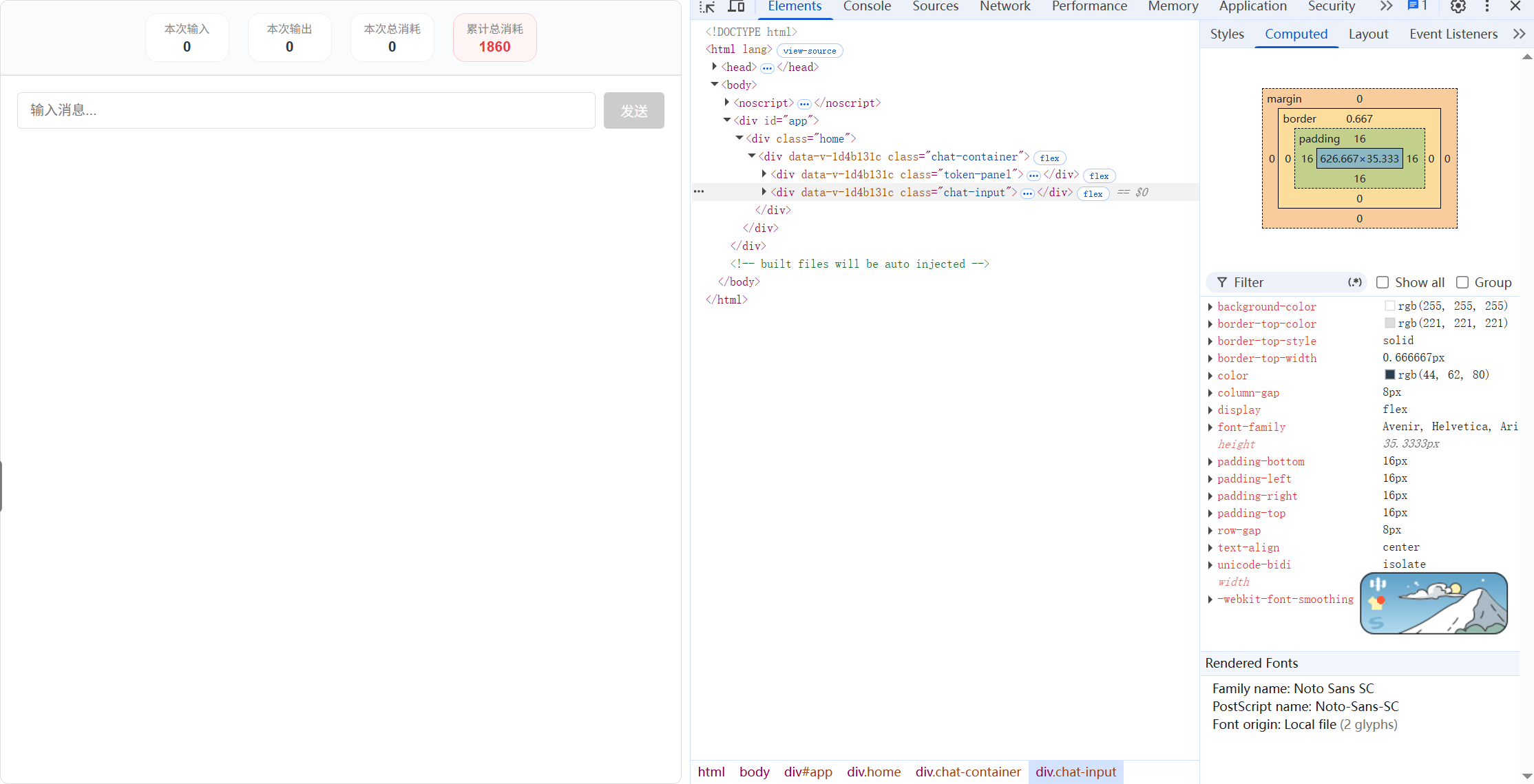Switch to the Console tab
1534x784 pixels.
coord(867,7)
